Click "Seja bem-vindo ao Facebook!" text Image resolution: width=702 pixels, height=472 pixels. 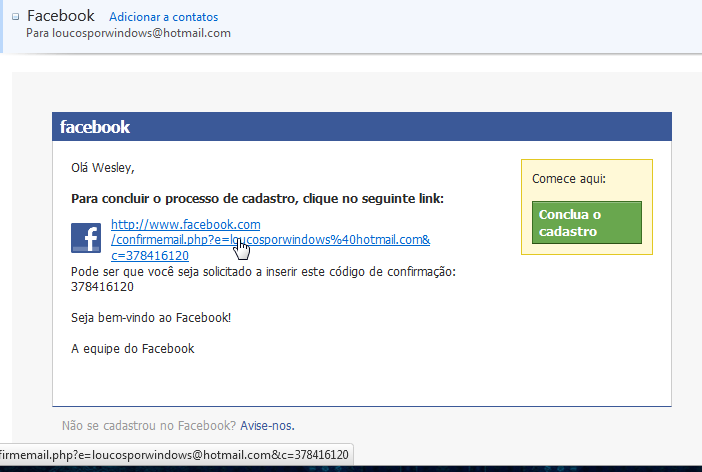151,317
